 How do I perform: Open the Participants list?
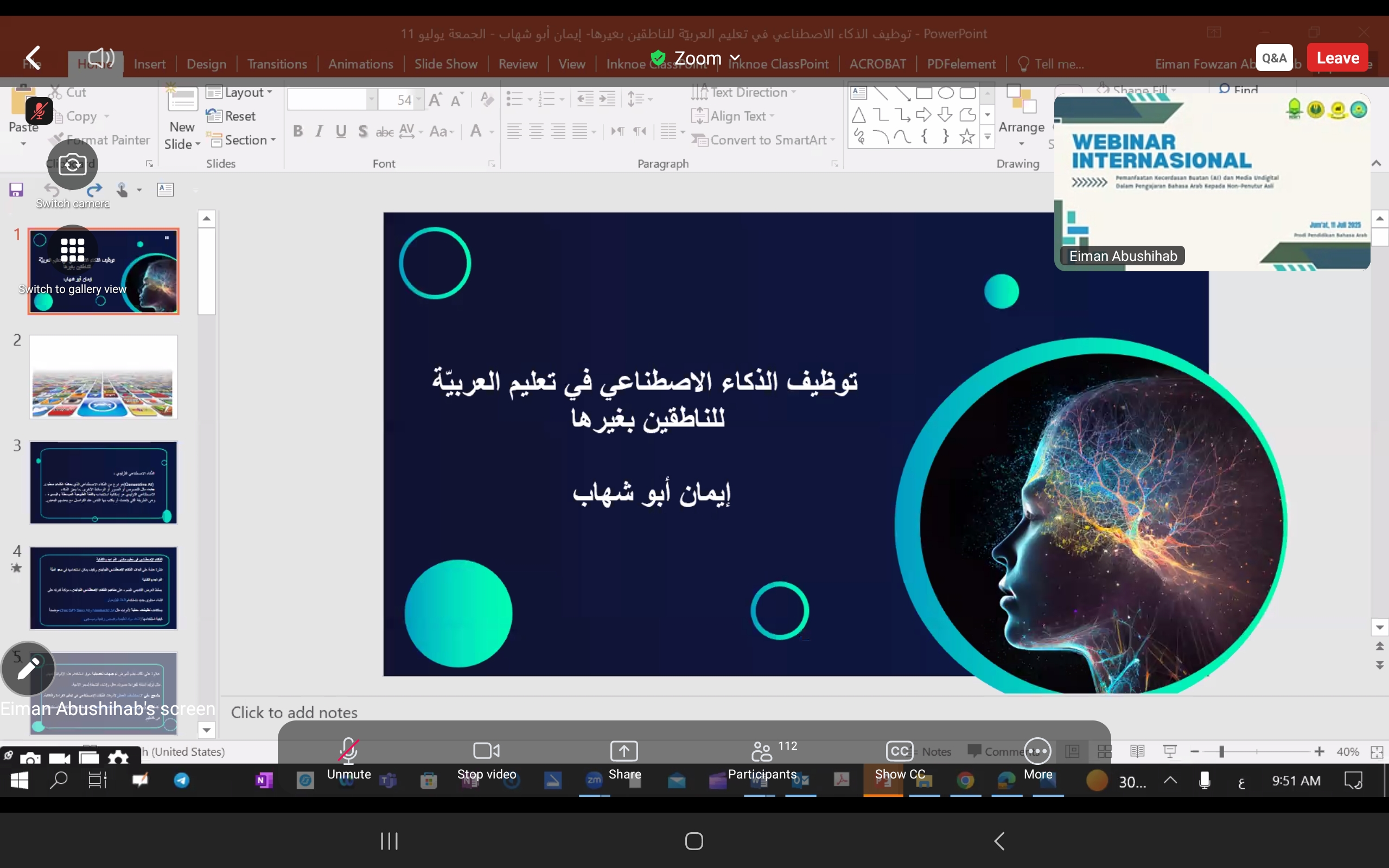(762, 758)
